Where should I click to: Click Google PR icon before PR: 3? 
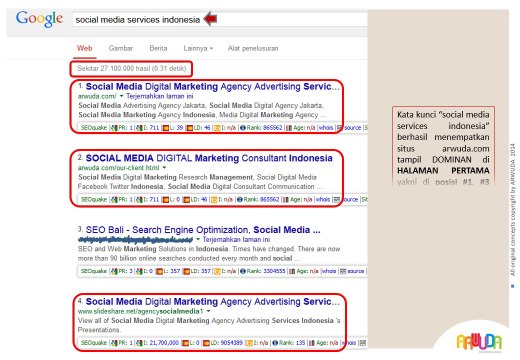tap(114, 271)
